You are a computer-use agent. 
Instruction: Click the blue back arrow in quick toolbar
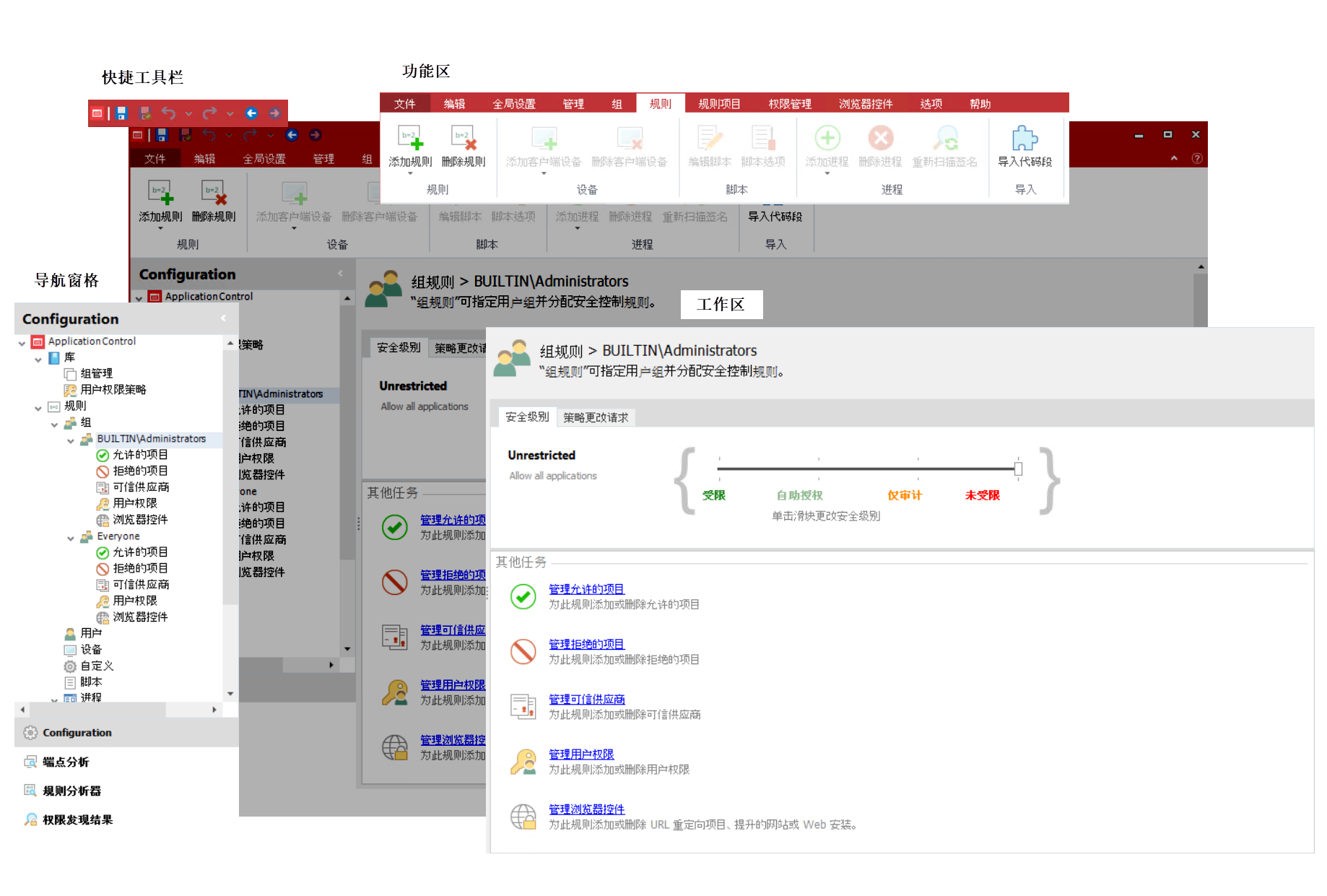pyautogui.click(x=251, y=113)
